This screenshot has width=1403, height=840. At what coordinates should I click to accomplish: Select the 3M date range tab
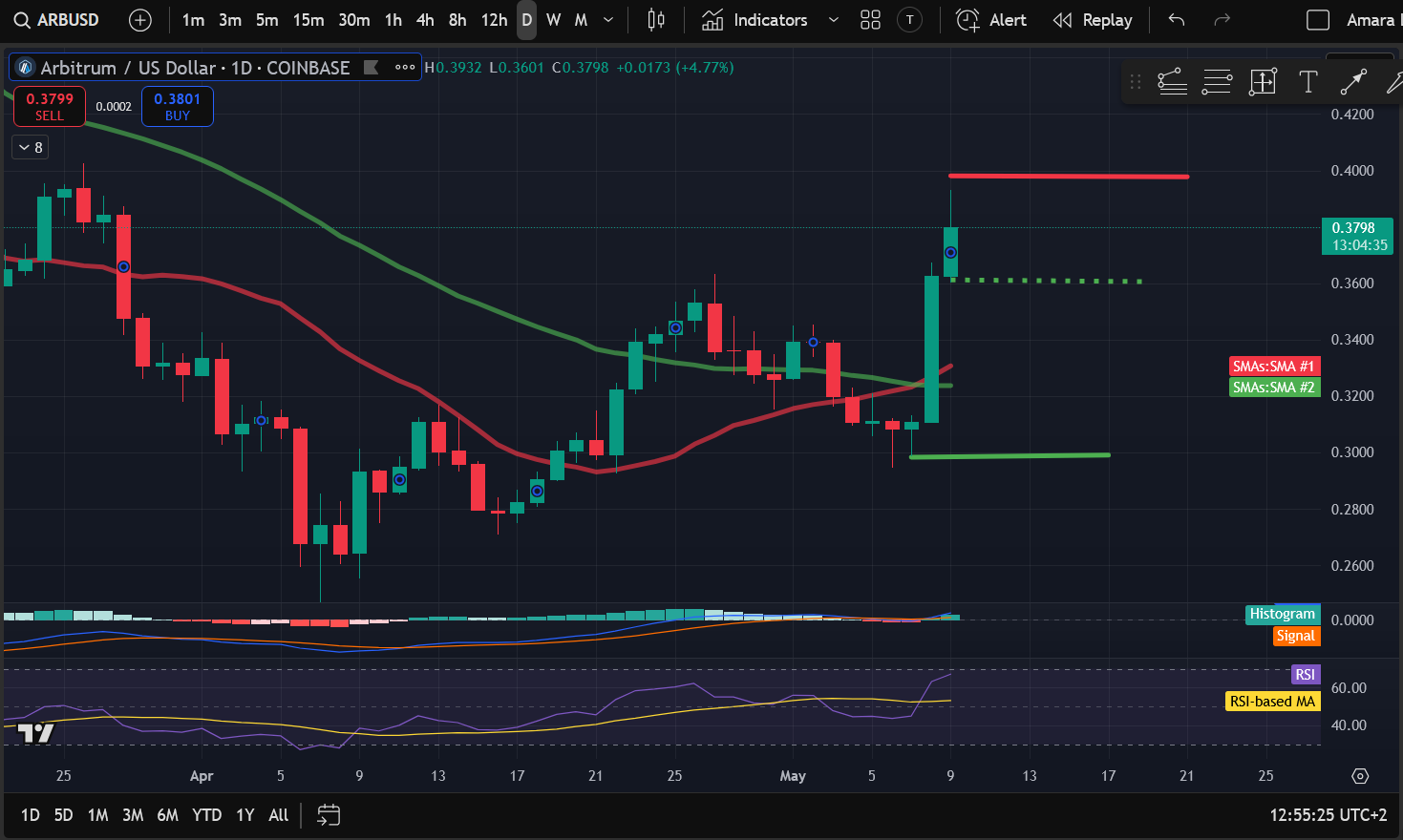click(x=133, y=815)
